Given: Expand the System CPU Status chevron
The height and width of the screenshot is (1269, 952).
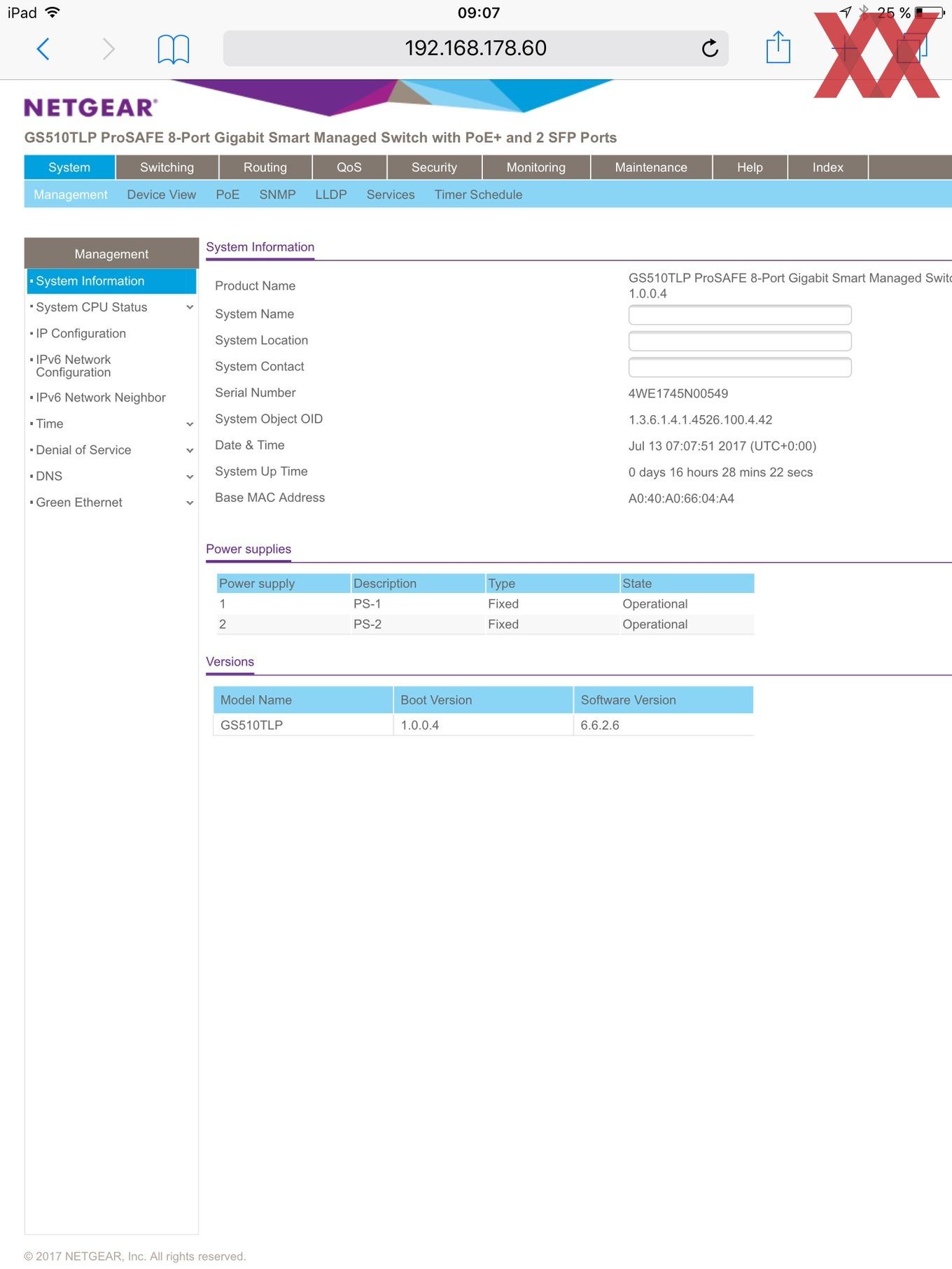Looking at the screenshot, I should click(190, 307).
